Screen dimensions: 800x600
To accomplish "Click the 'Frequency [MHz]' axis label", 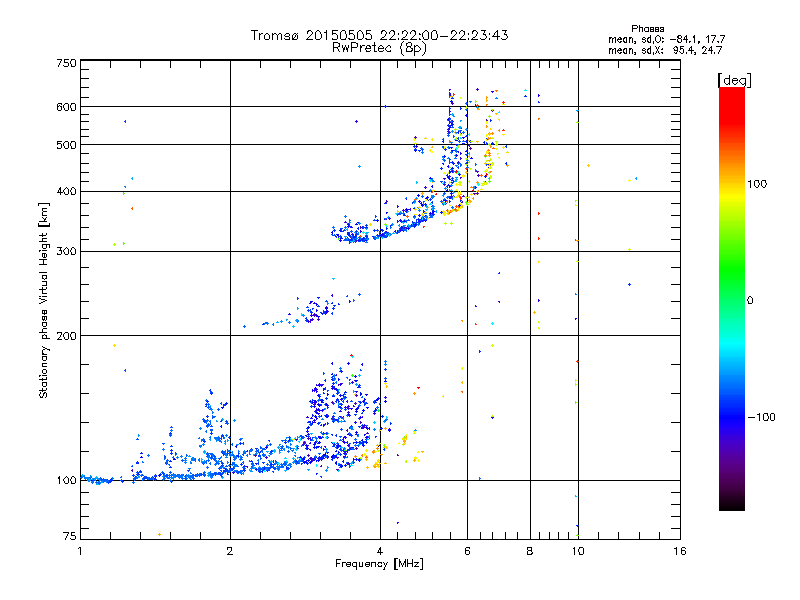I will [x=379, y=564].
